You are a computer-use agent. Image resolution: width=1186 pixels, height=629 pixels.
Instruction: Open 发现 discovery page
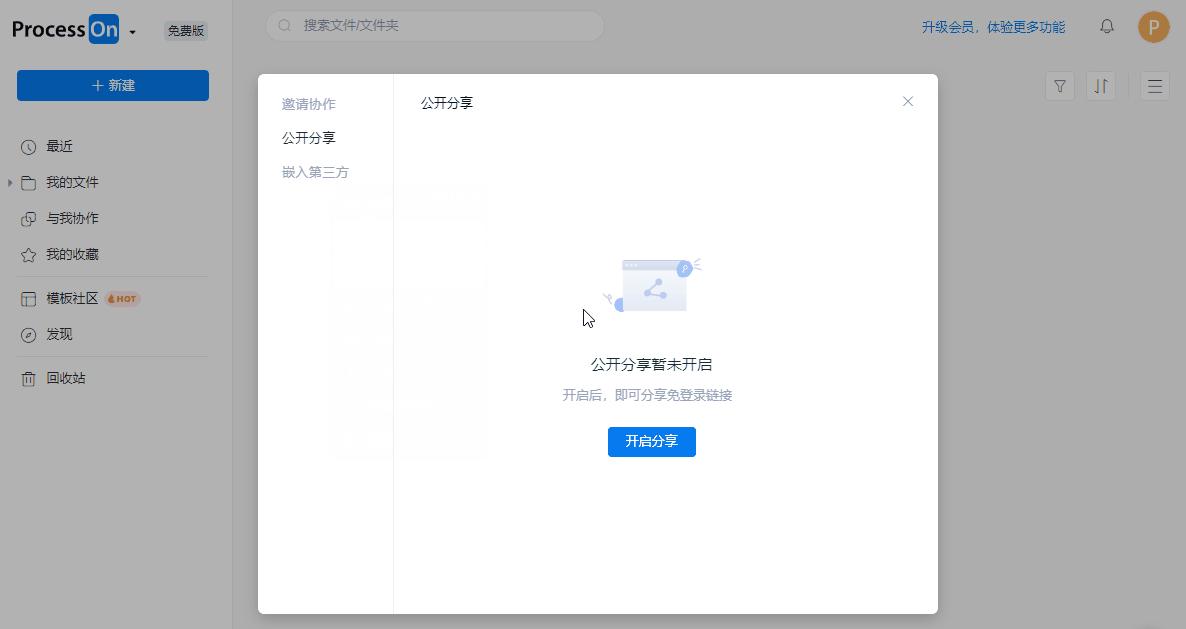coord(57,334)
